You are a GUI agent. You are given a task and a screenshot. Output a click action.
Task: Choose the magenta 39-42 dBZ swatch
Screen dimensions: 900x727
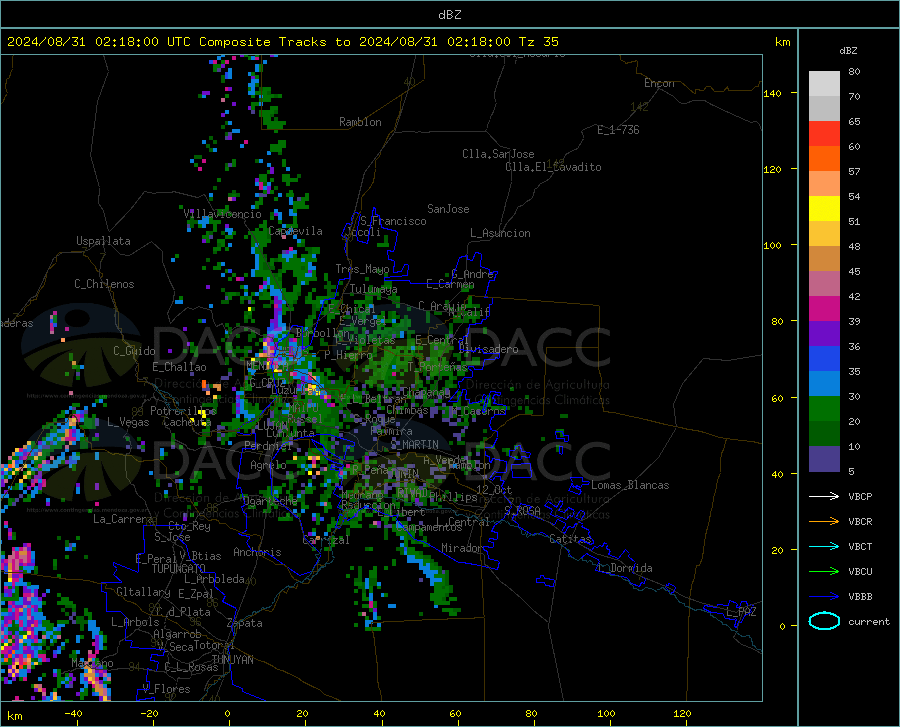point(824,309)
